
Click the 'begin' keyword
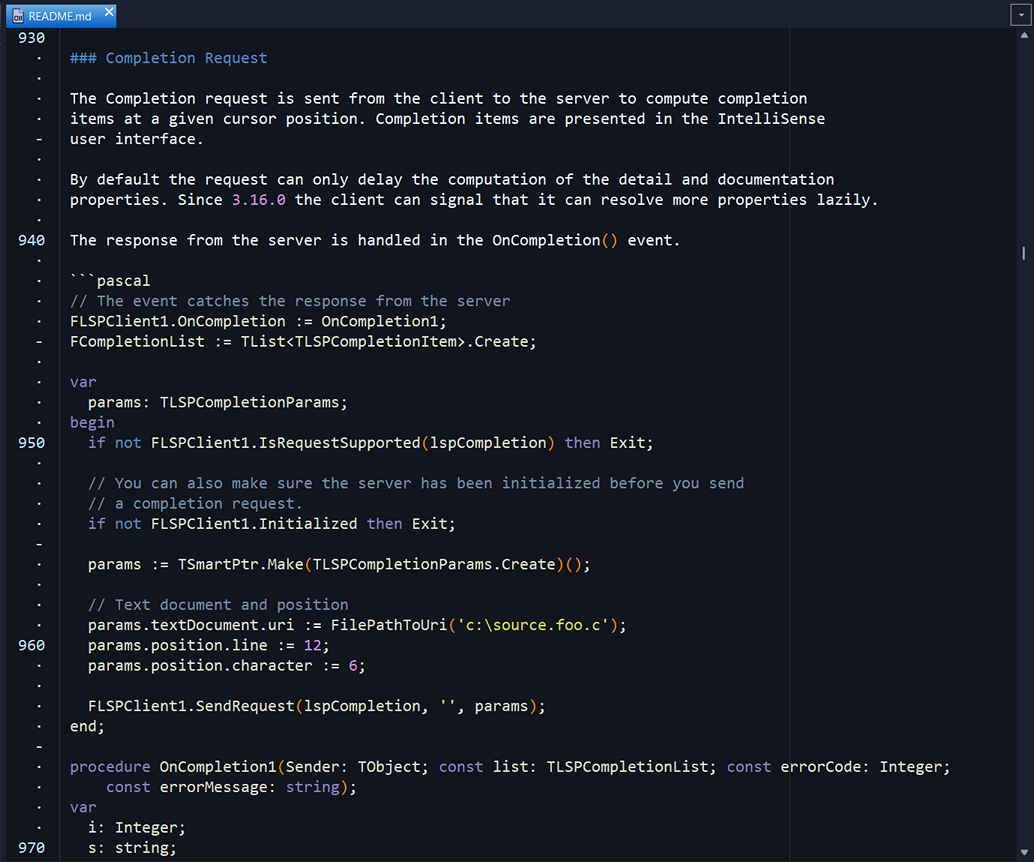click(92, 423)
